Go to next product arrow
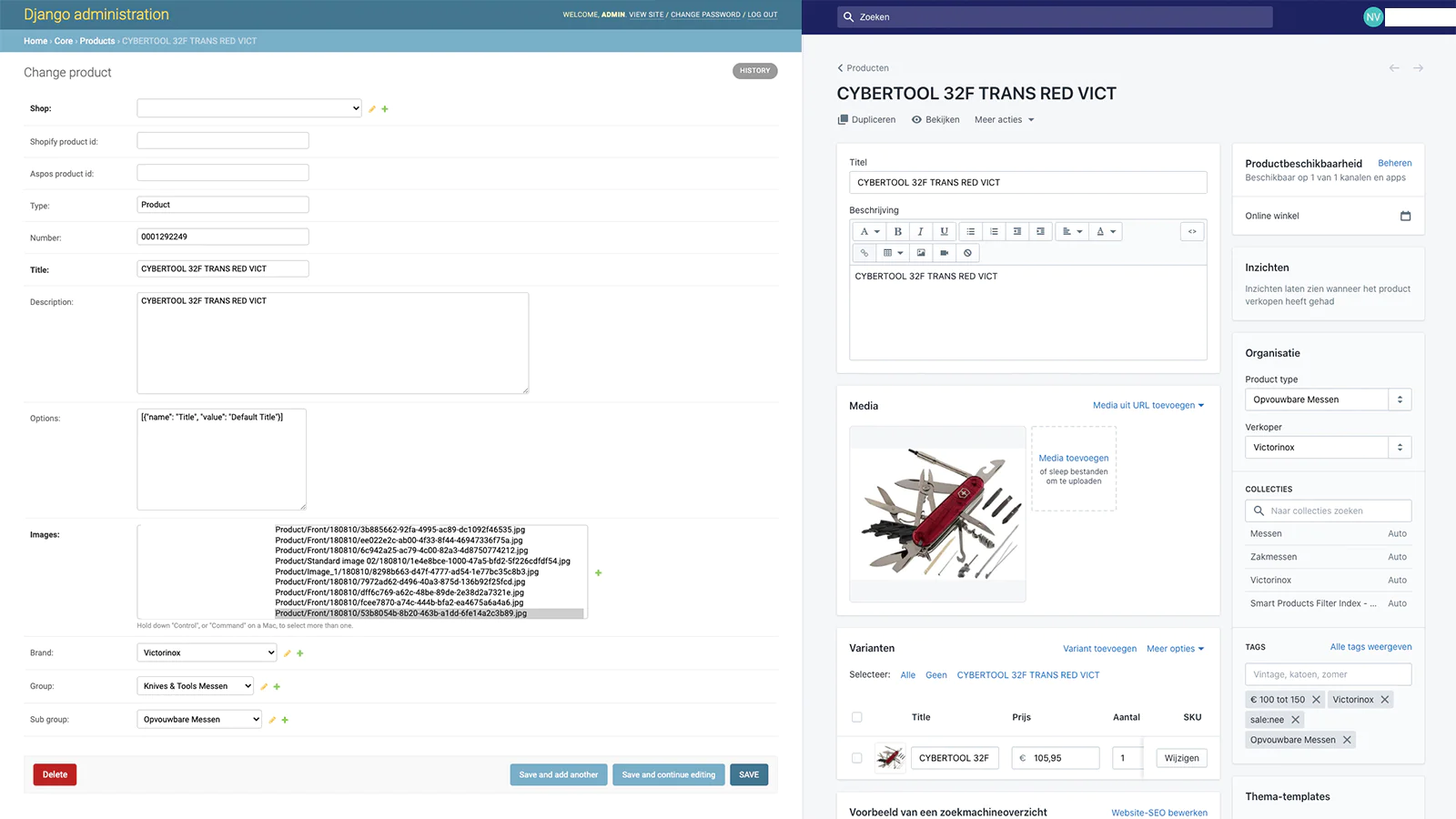This screenshot has width=1456, height=819. coord(1418,68)
